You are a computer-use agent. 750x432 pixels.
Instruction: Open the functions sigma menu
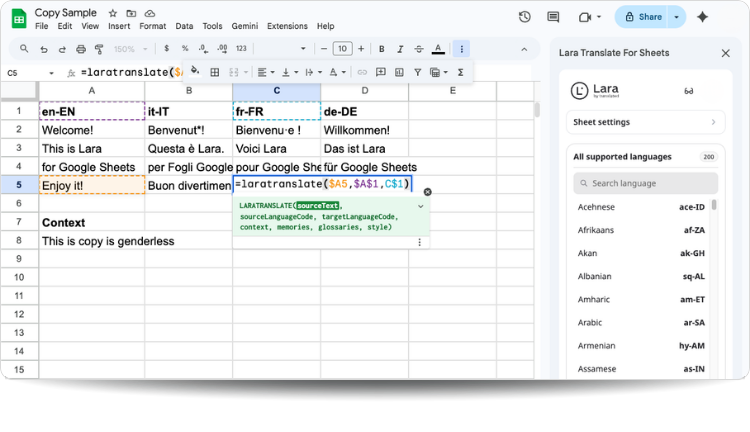[x=460, y=72]
